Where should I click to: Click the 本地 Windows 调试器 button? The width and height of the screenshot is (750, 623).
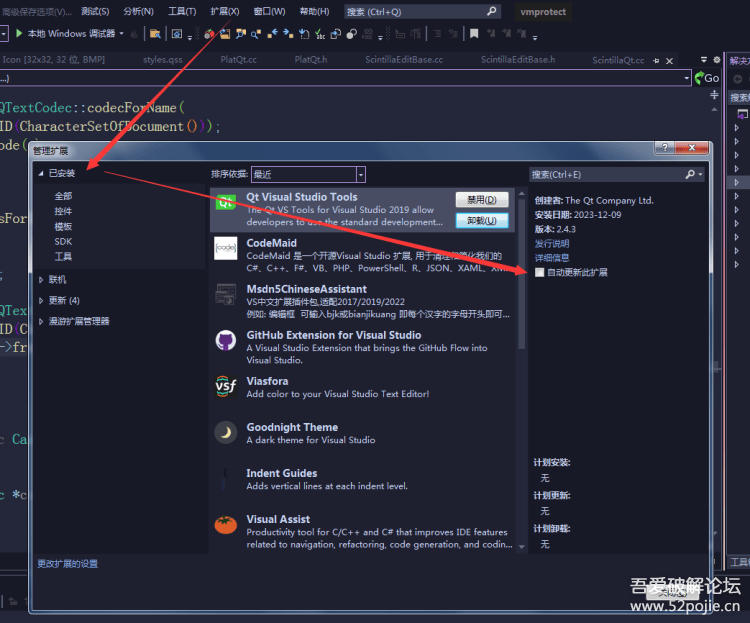(71, 33)
